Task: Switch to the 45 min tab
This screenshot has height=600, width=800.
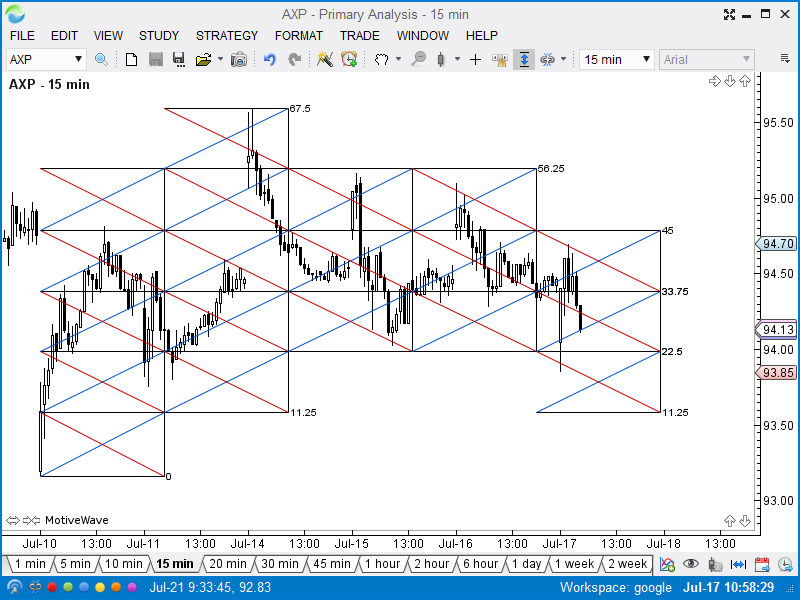Action: pos(332,564)
